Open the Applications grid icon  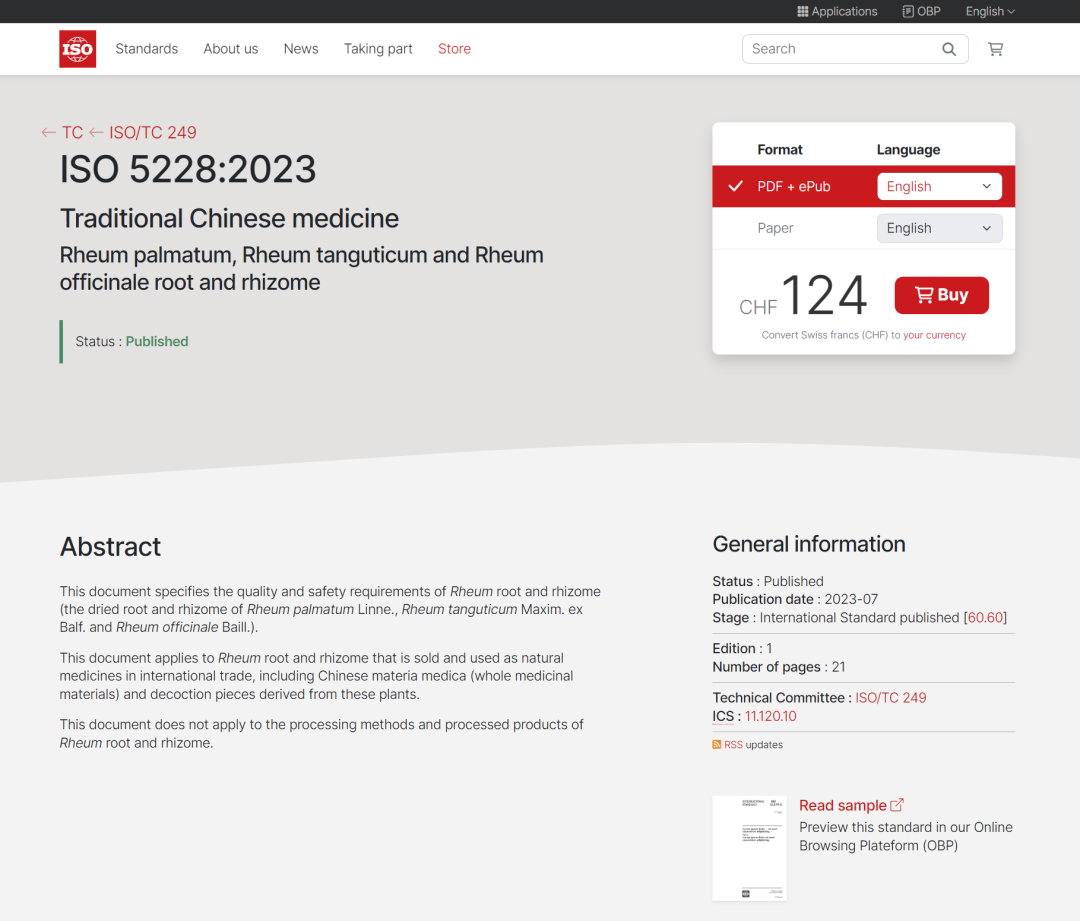(x=802, y=12)
